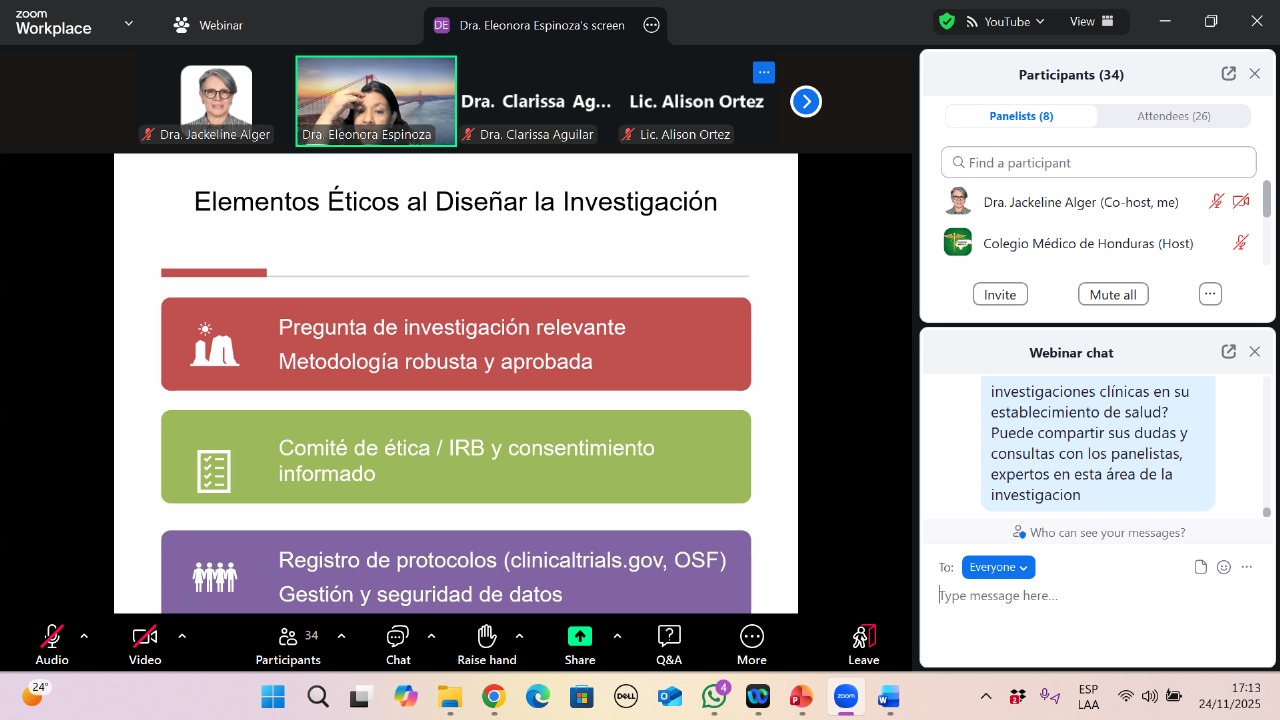Switch to the Attendees (26) tab
1280x720 pixels.
[x=1173, y=116]
